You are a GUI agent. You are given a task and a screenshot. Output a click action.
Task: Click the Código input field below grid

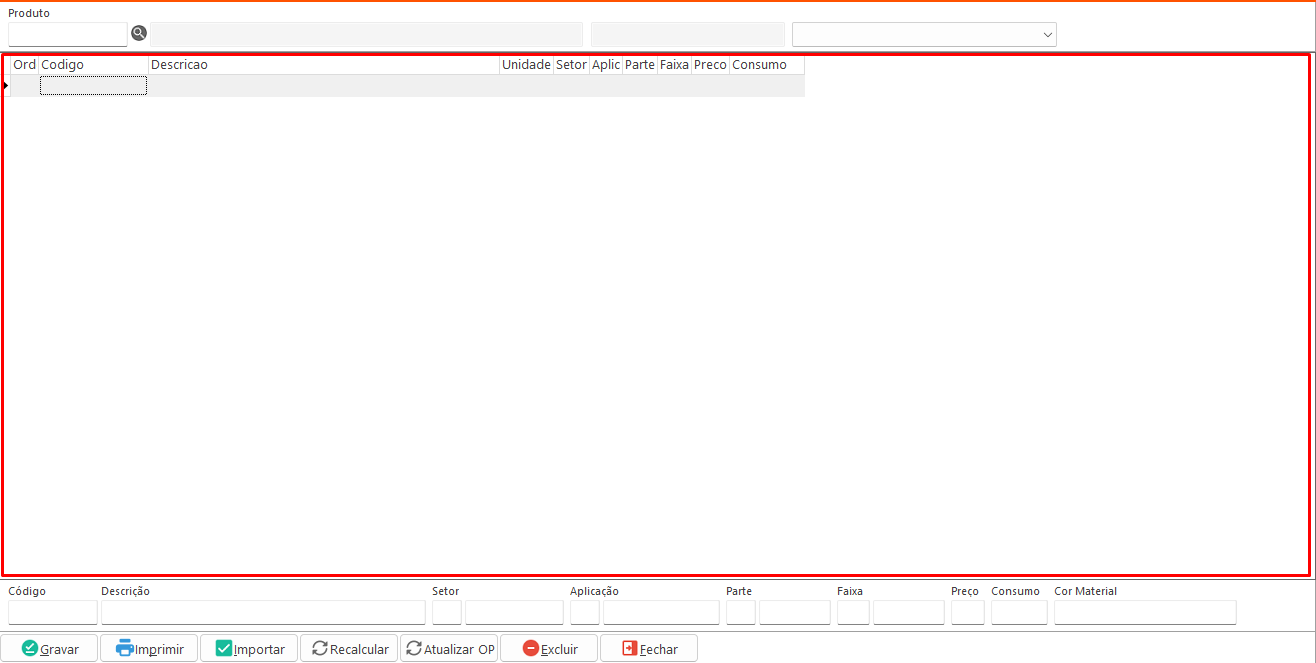[53, 612]
